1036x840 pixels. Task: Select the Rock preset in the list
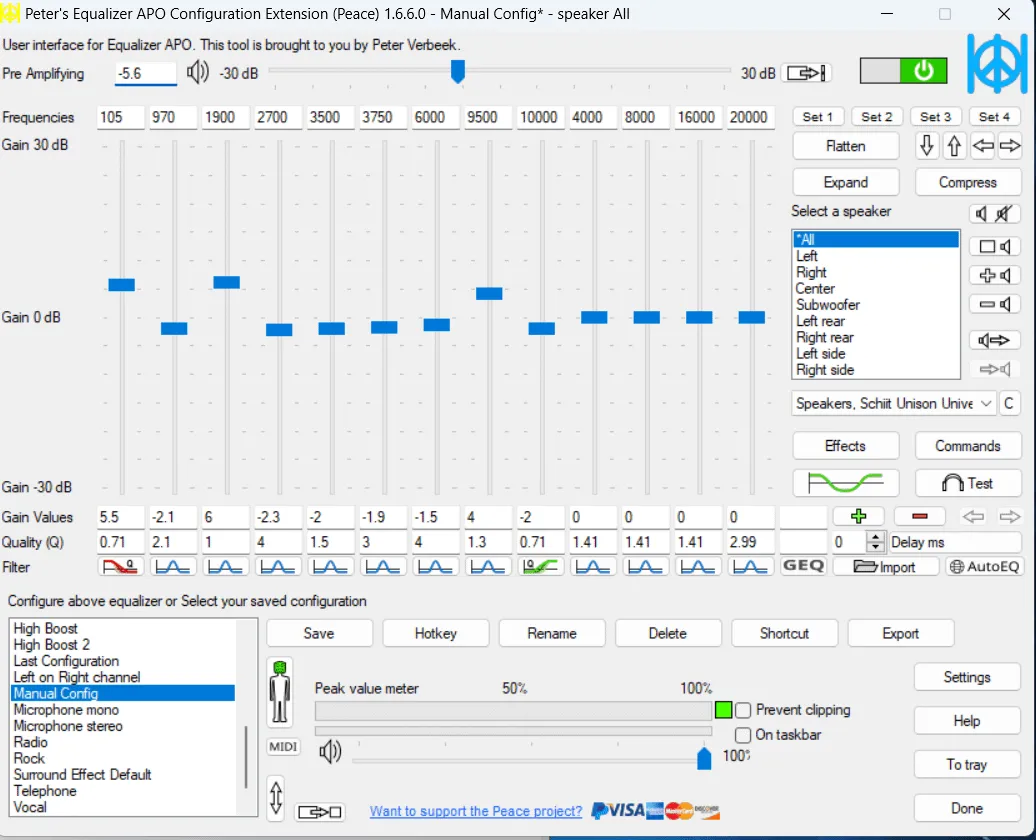pos(30,758)
